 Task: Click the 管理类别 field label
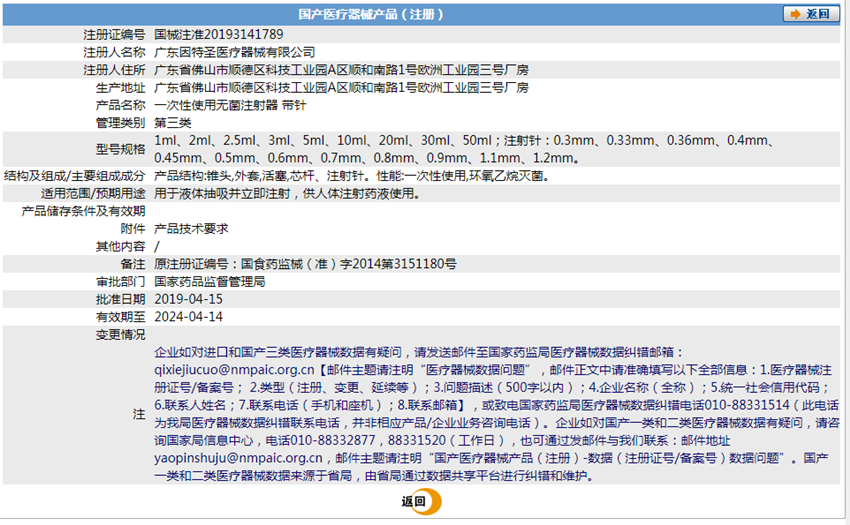coord(120,123)
